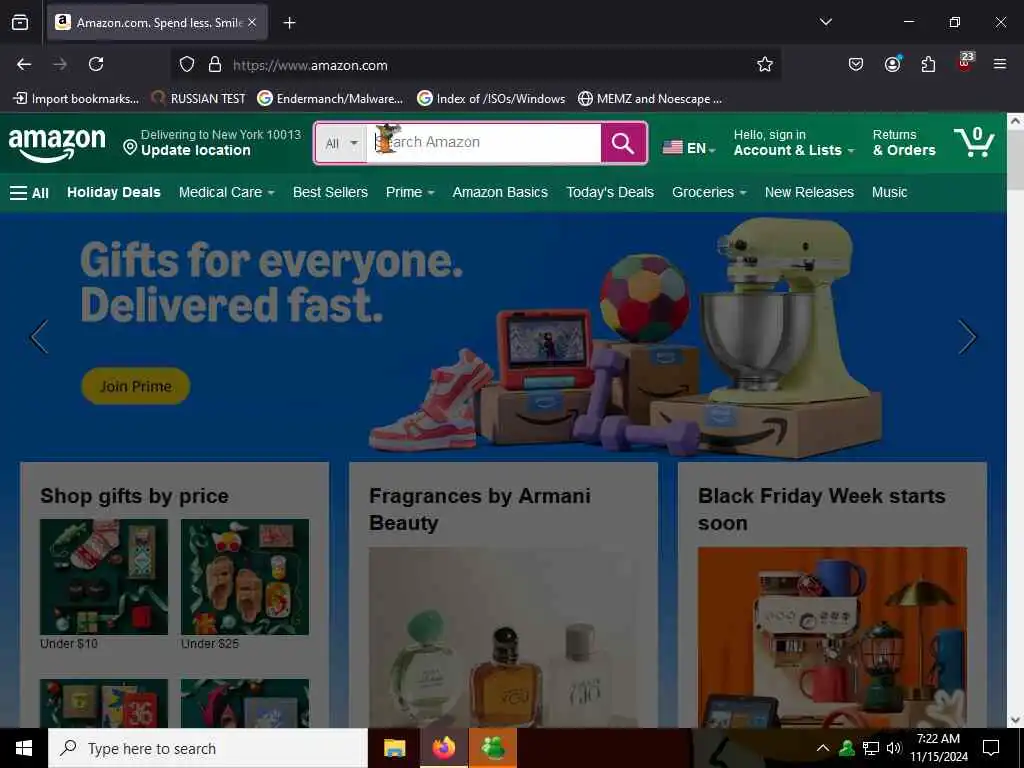The width and height of the screenshot is (1024, 768).
Task: Click the tracking protection shield icon
Action: (187, 65)
